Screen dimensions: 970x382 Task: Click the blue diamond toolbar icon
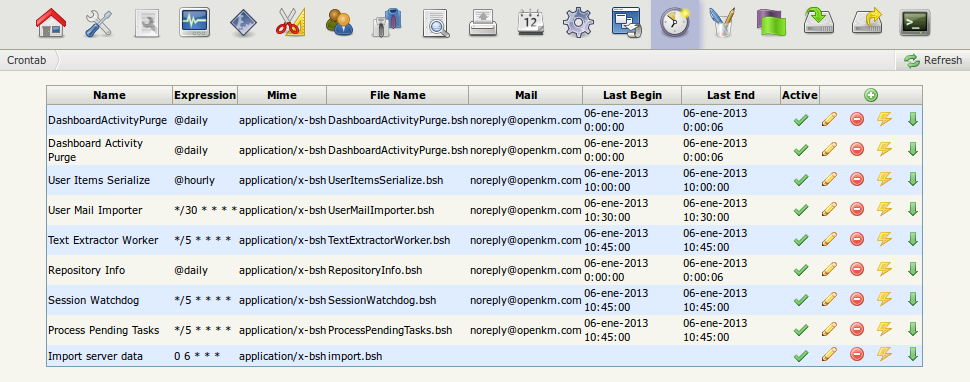point(242,23)
